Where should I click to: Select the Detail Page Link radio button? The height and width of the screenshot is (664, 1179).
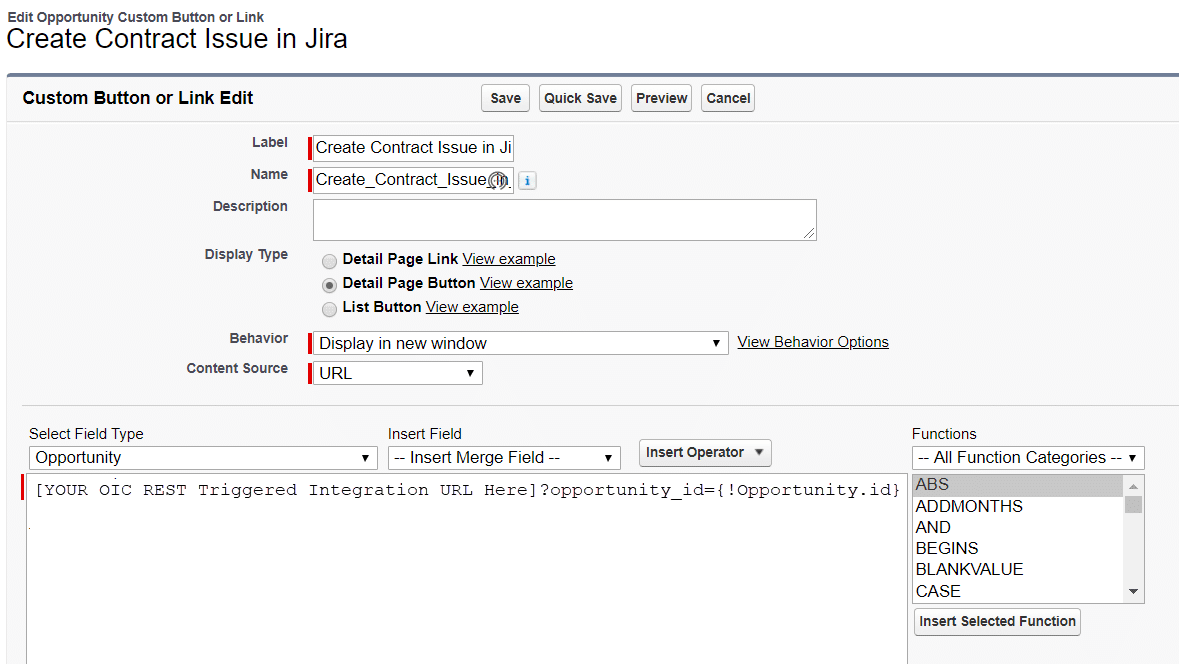click(x=329, y=261)
